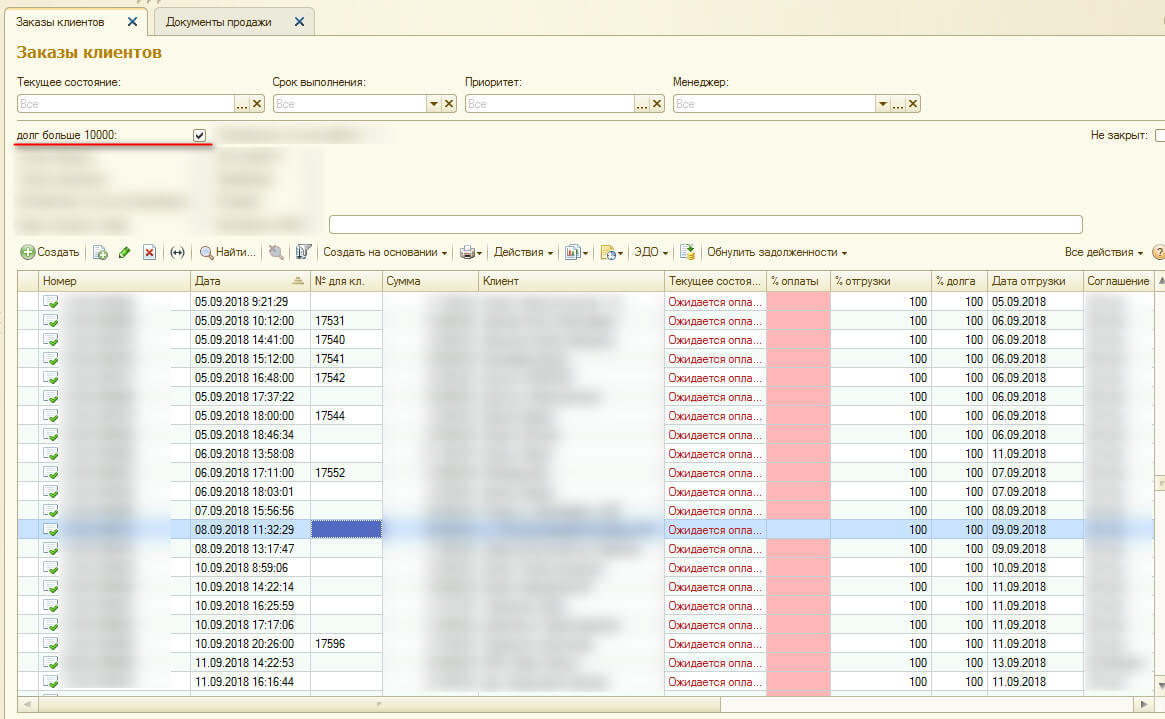Click the set date interval icon

(178, 253)
